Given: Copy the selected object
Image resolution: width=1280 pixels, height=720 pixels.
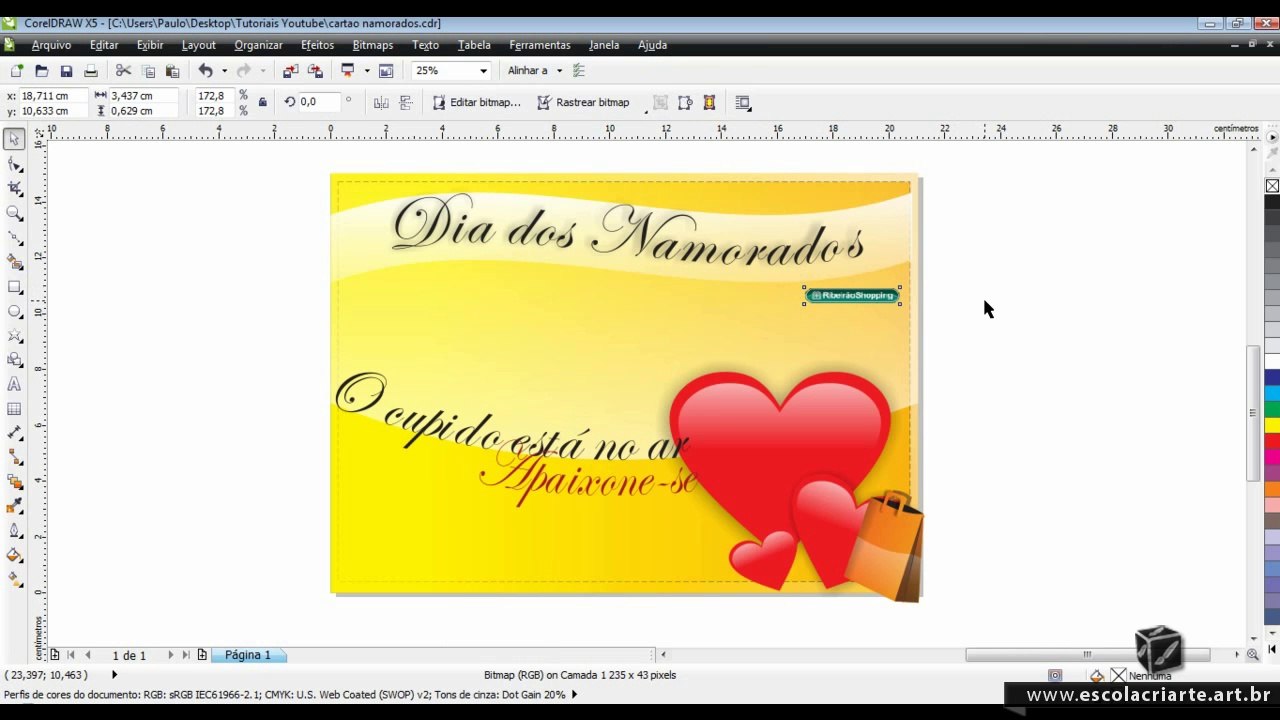Looking at the screenshot, I should 149,71.
